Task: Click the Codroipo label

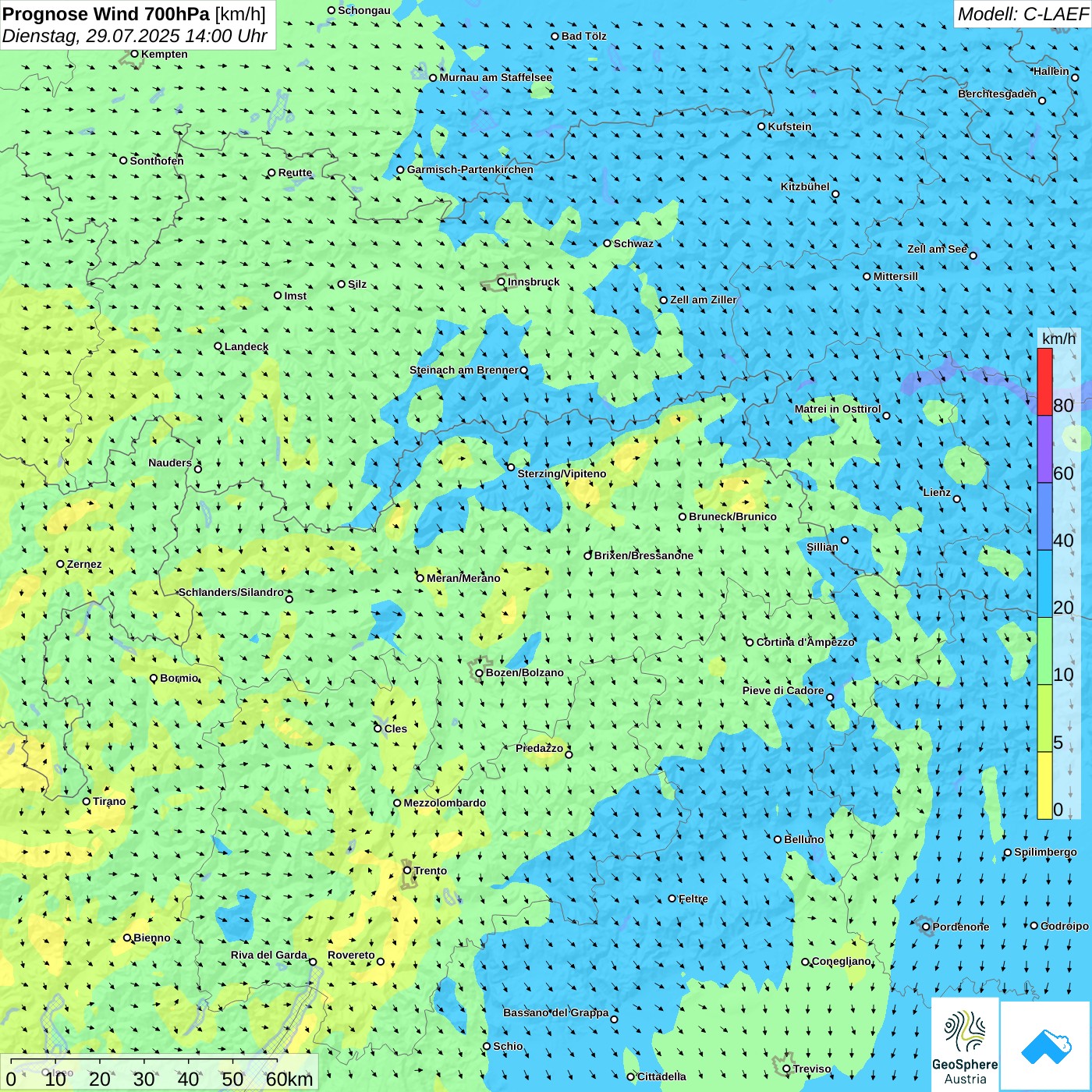Action: (1065, 926)
